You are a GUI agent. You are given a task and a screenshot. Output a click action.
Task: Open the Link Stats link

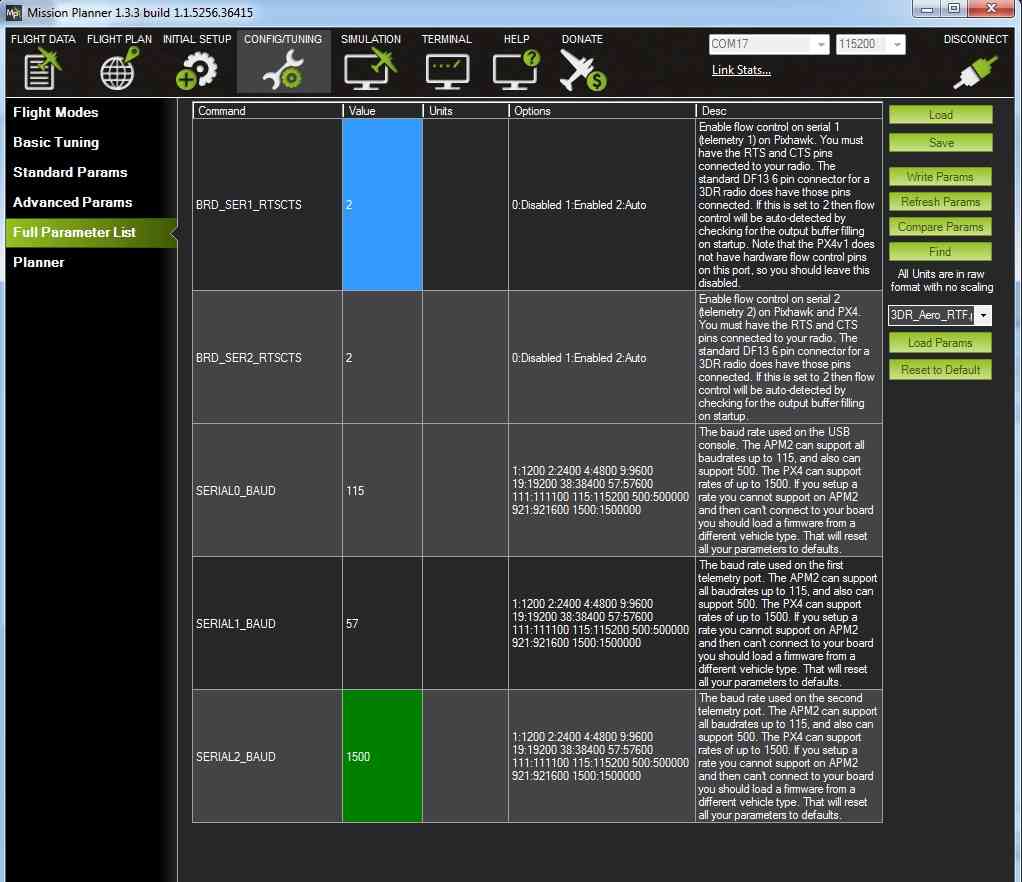741,70
